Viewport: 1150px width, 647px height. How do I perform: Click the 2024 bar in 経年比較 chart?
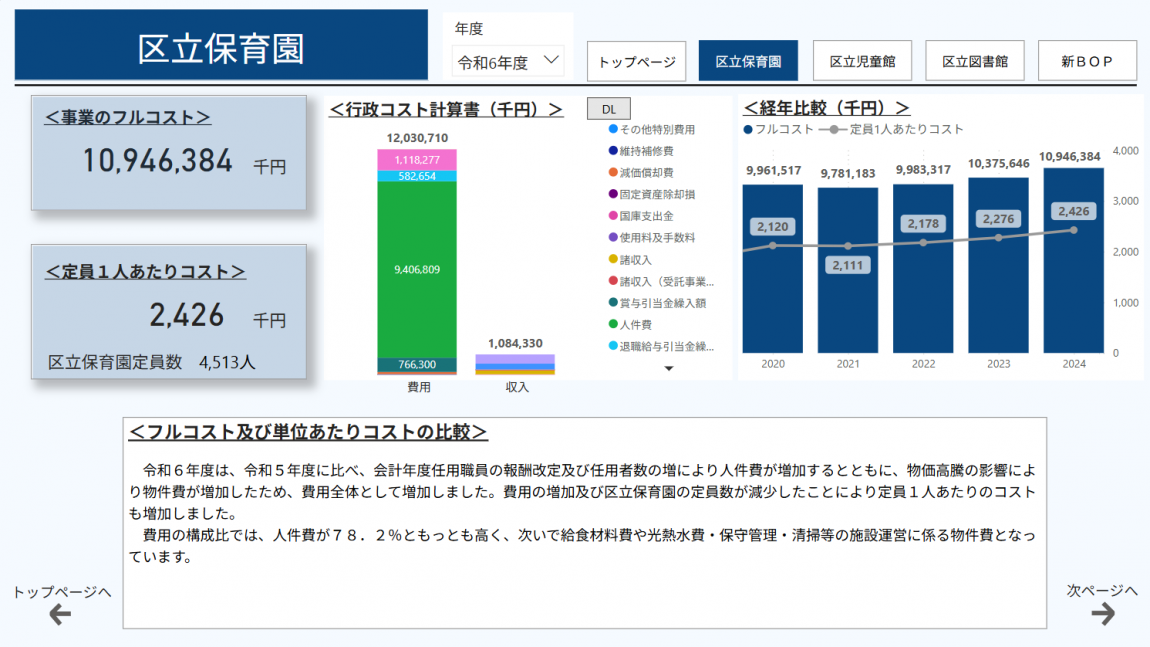click(x=1073, y=260)
